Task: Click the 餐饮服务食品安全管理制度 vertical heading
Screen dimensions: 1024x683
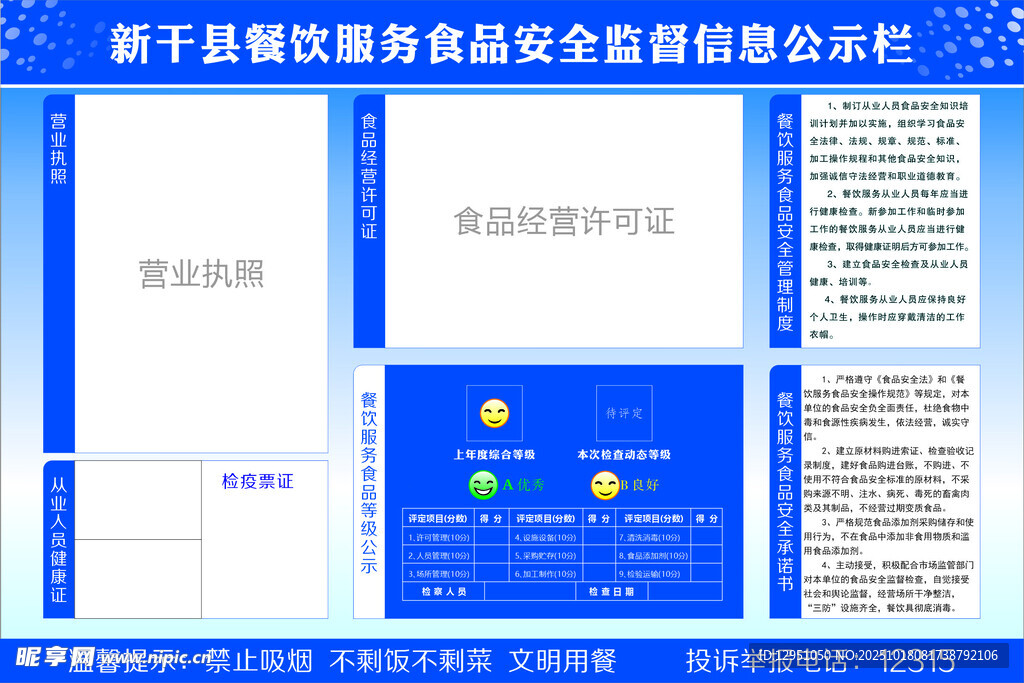Action: point(785,221)
